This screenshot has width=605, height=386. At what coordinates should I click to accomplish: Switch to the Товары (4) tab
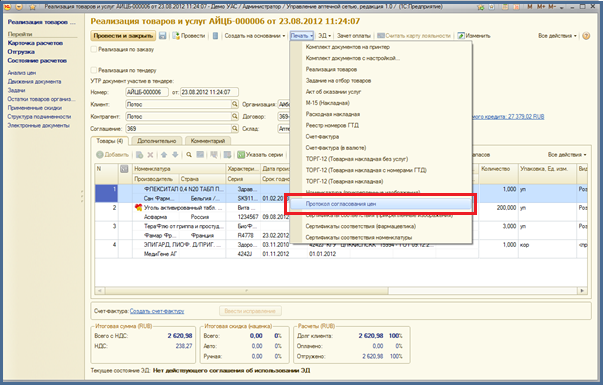pos(110,141)
